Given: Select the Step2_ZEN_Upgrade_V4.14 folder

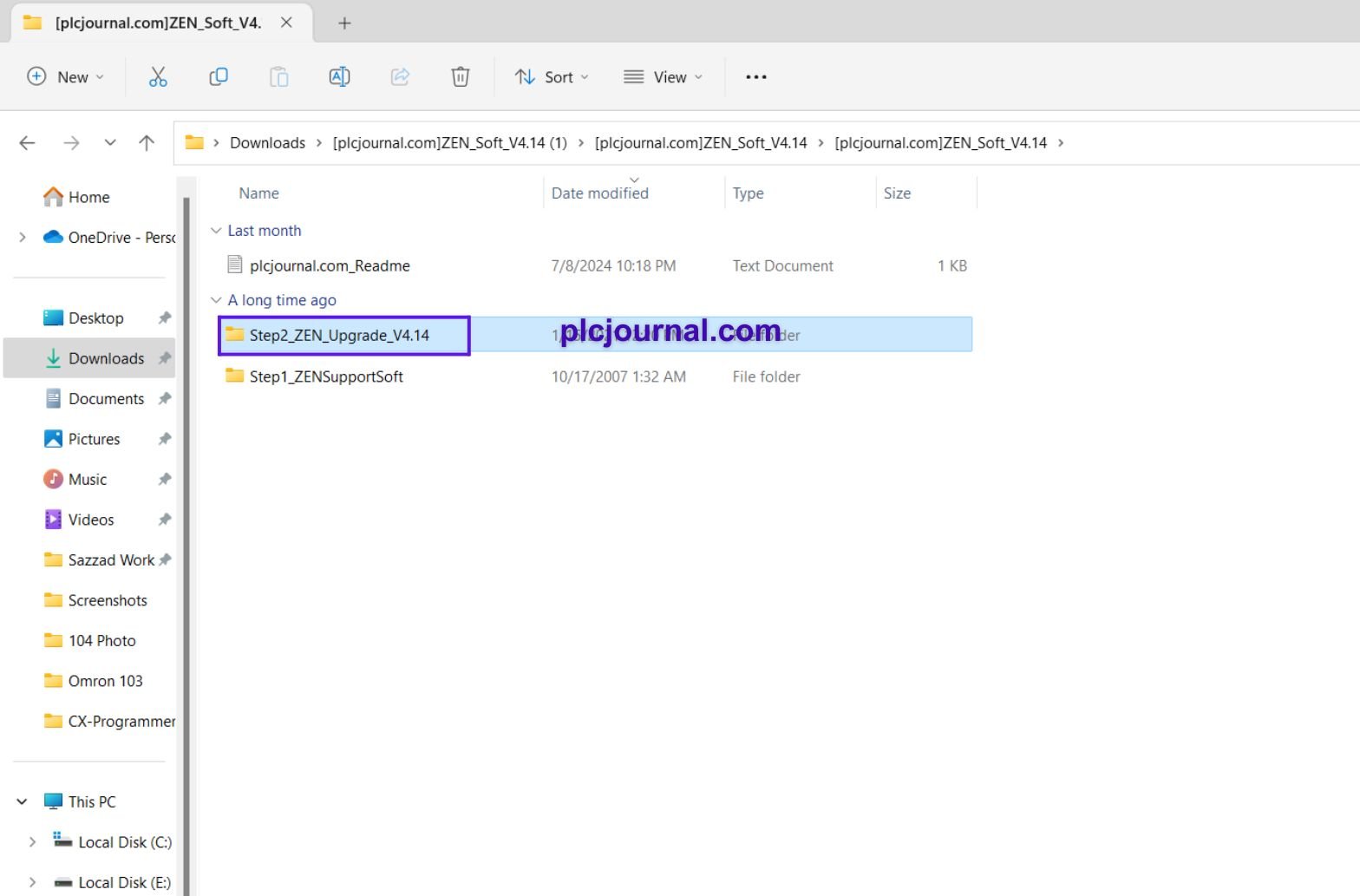Looking at the screenshot, I should [339, 336].
